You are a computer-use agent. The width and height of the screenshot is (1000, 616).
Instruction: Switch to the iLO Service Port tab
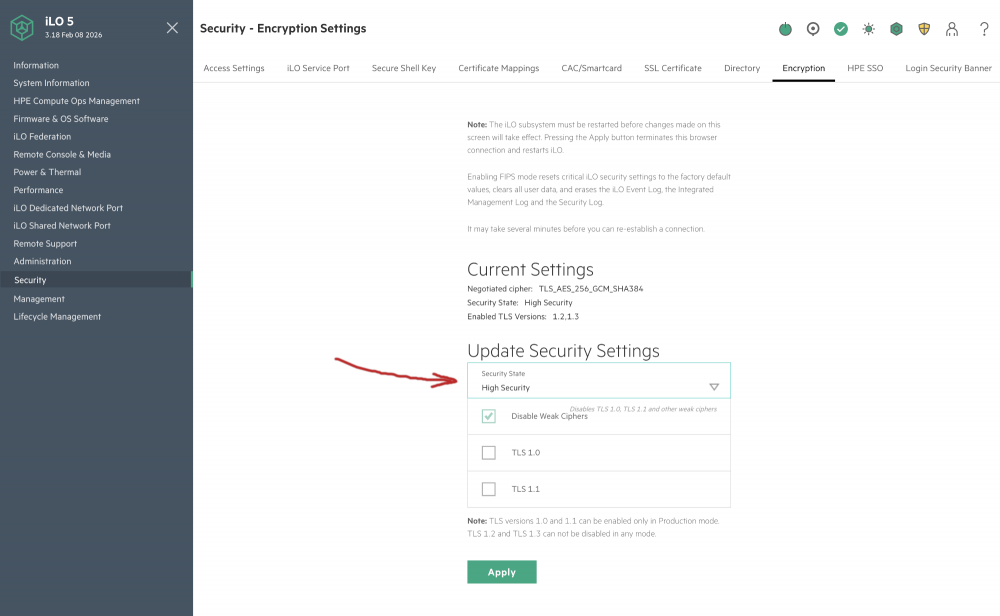[318, 68]
